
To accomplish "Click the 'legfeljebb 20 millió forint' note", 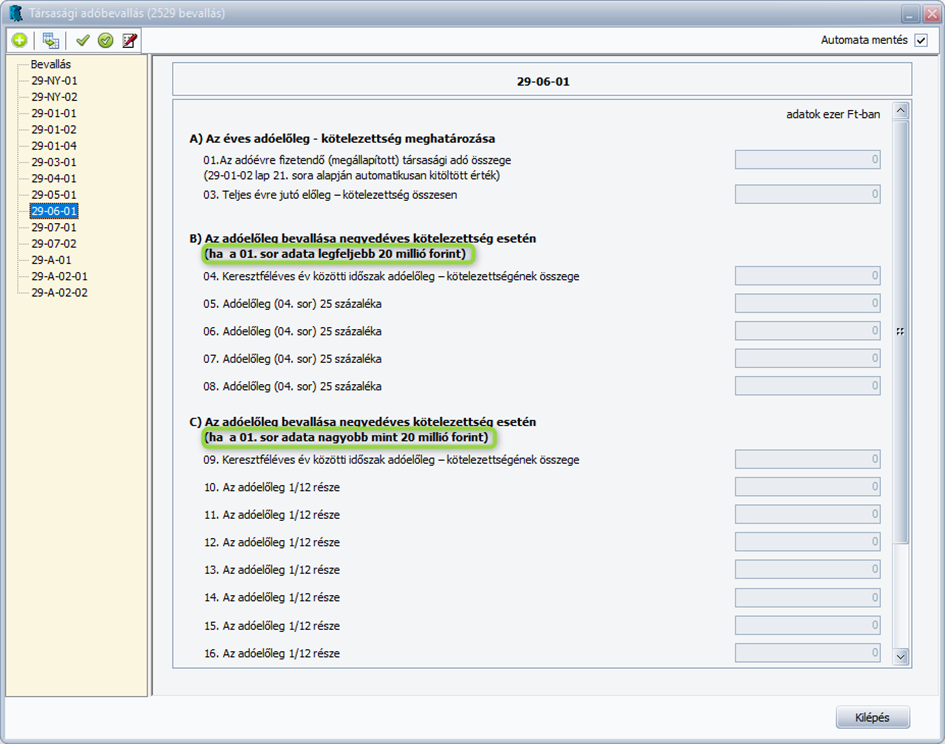I will [x=339, y=254].
